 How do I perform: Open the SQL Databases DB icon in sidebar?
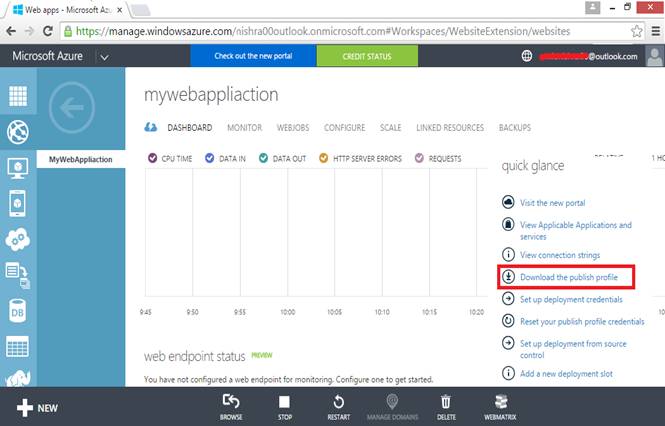tap(17, 311)
